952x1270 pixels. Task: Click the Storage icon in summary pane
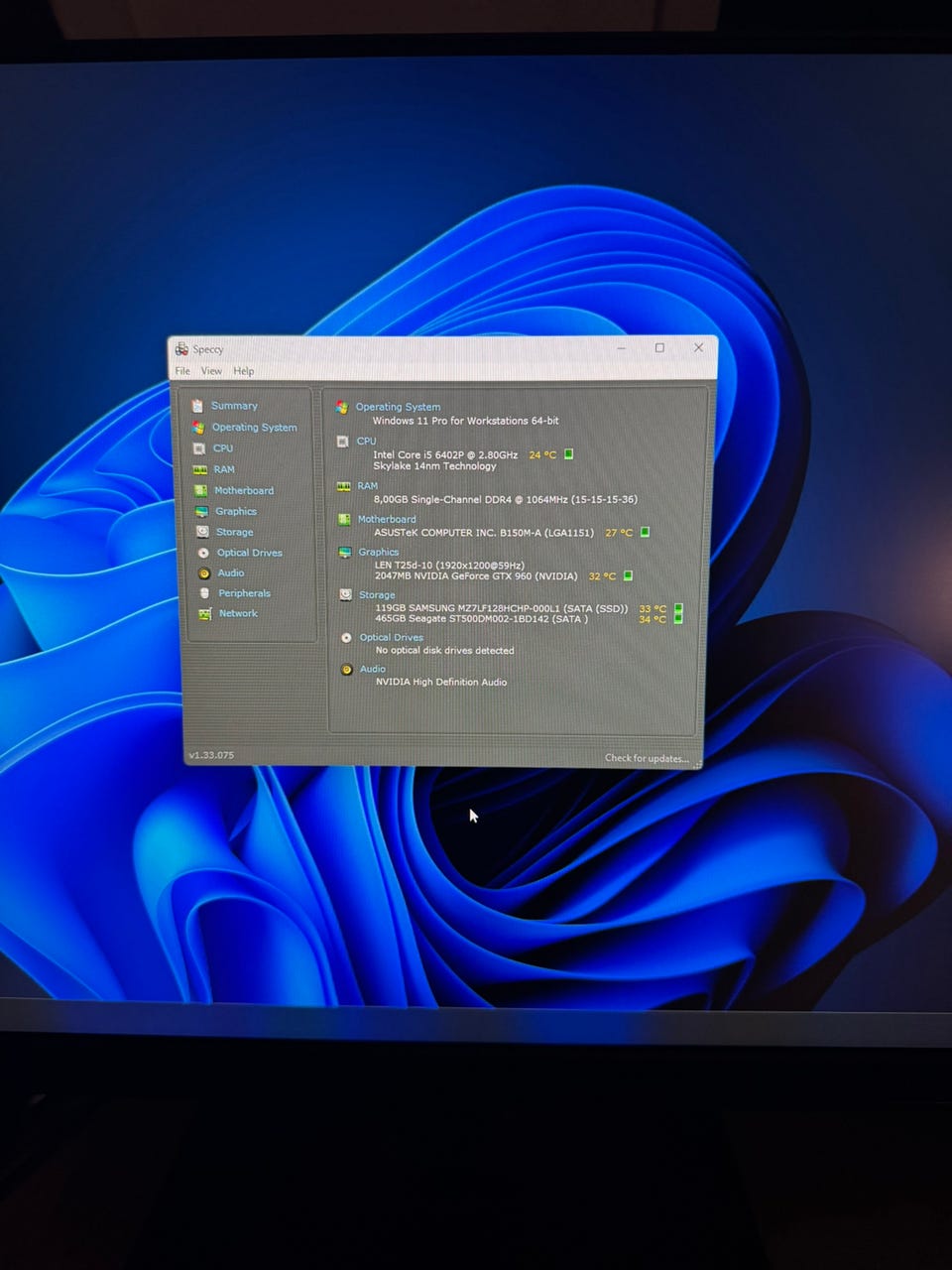tap(345, 594)
